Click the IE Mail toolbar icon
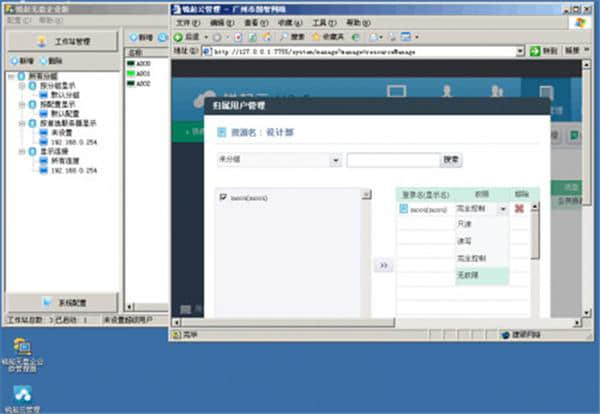Image resolution: width=600 pixels, height=414 pixels. click(x=374, y=37)
